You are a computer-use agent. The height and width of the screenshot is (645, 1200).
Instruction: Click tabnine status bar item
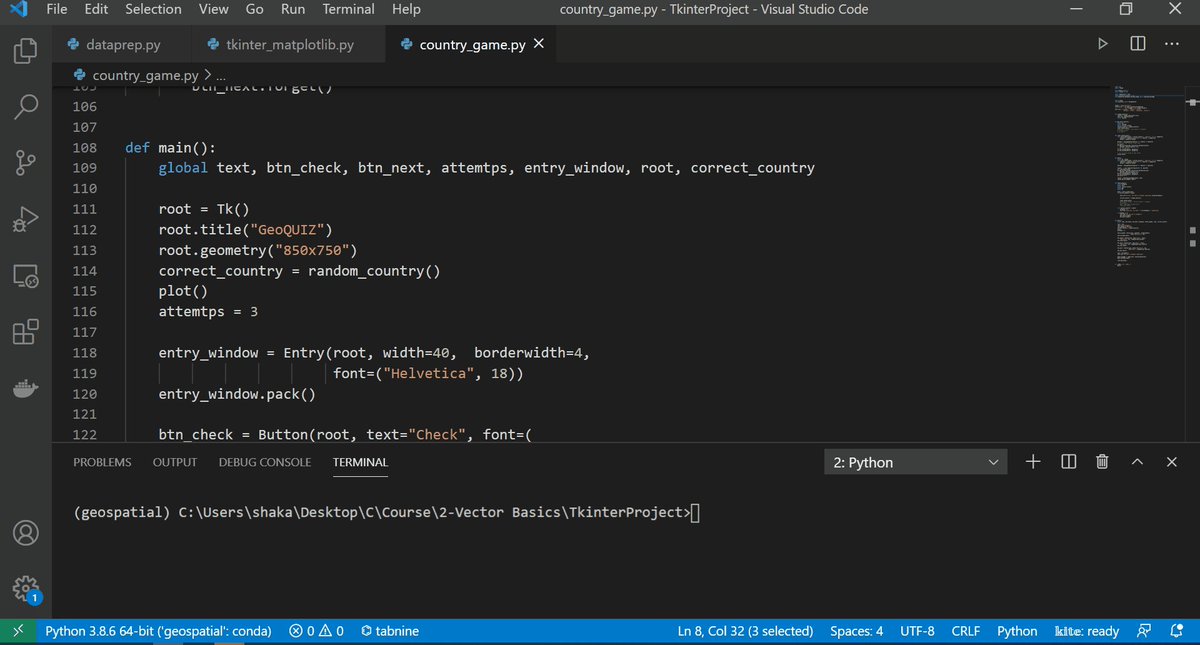point(390,631)
